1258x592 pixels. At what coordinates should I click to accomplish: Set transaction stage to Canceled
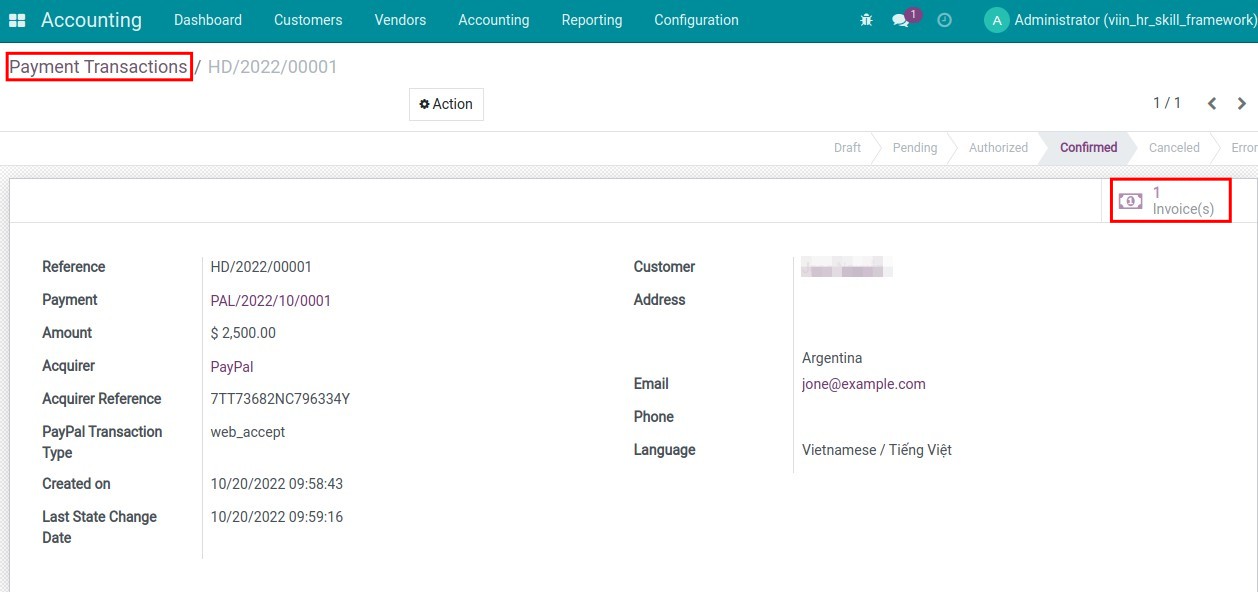pyautogui.click(x=1172, y=147)
